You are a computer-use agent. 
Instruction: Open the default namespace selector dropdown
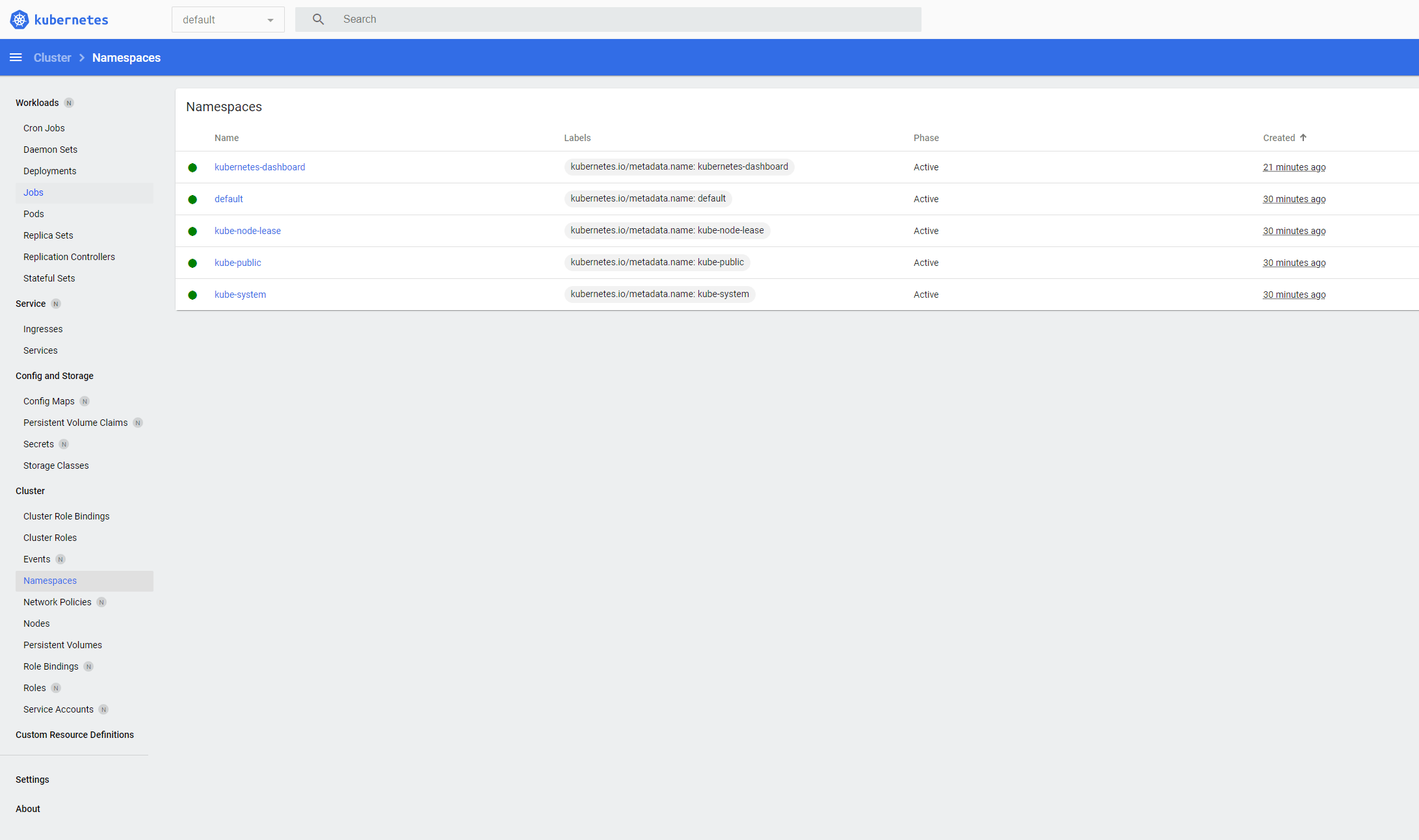click(228, 20)
